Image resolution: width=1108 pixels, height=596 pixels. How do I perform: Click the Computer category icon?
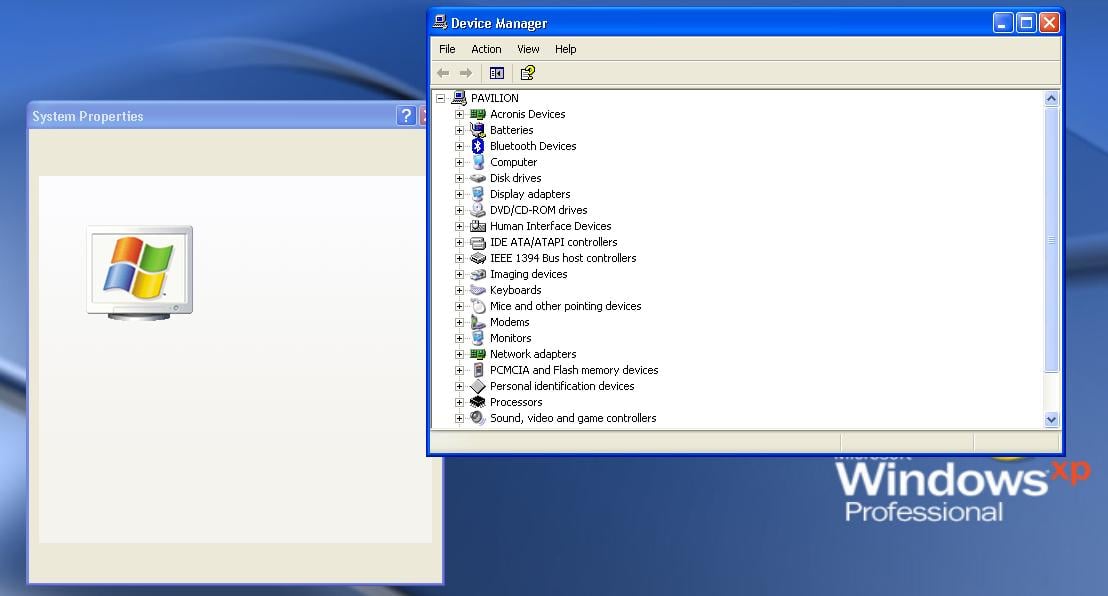478,162
